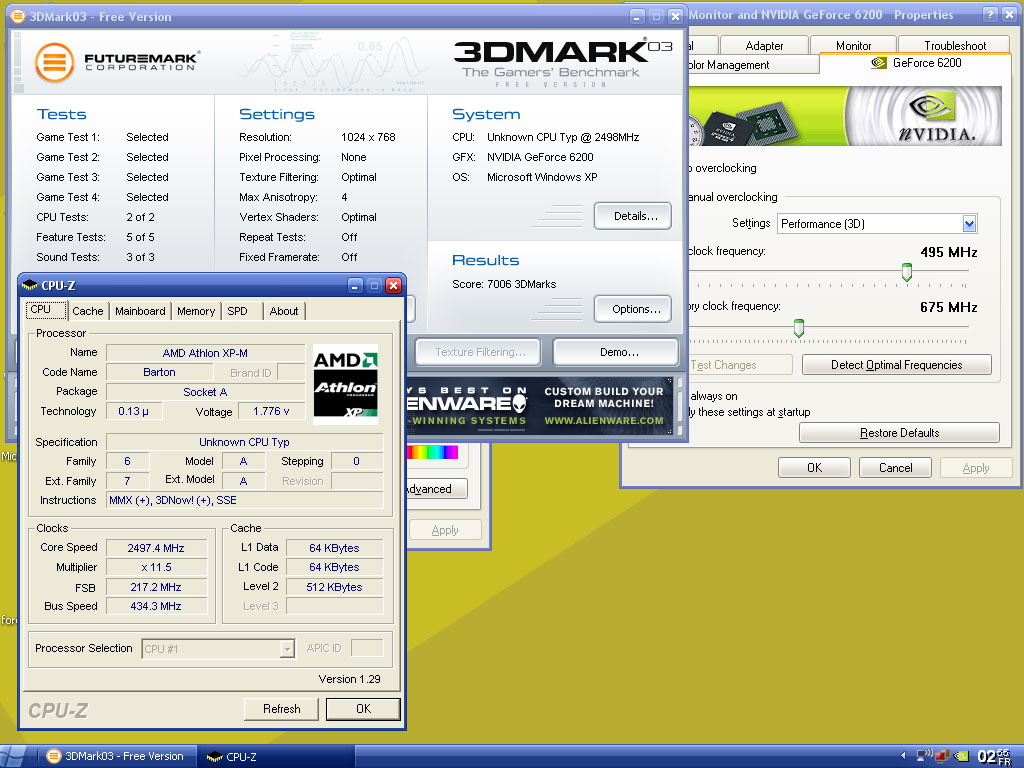Select the GeForce 6200 tab
Viewport: 1024px width, 768px height.
916,63
